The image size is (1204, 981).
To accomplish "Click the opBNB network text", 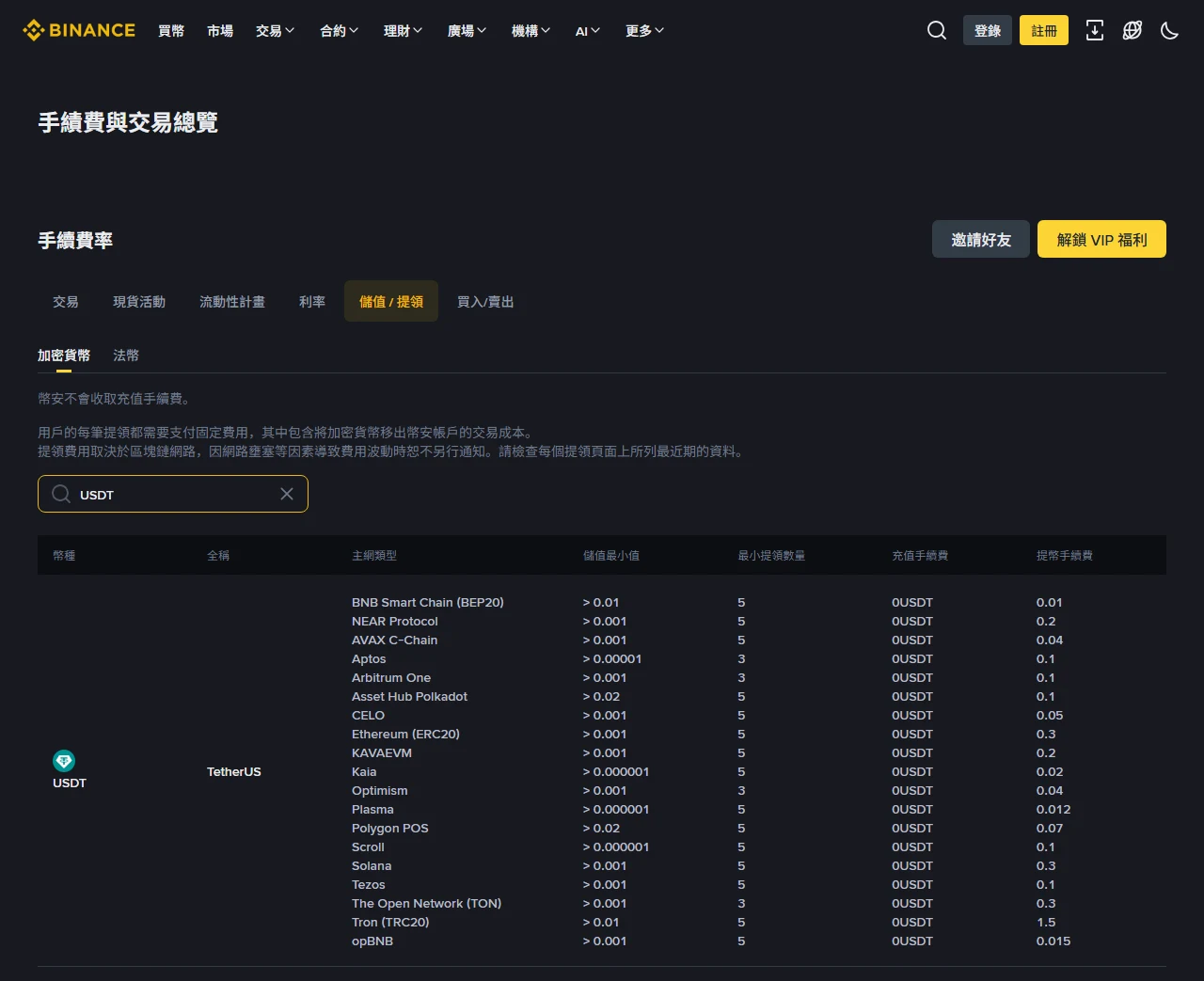I will 372,941.
